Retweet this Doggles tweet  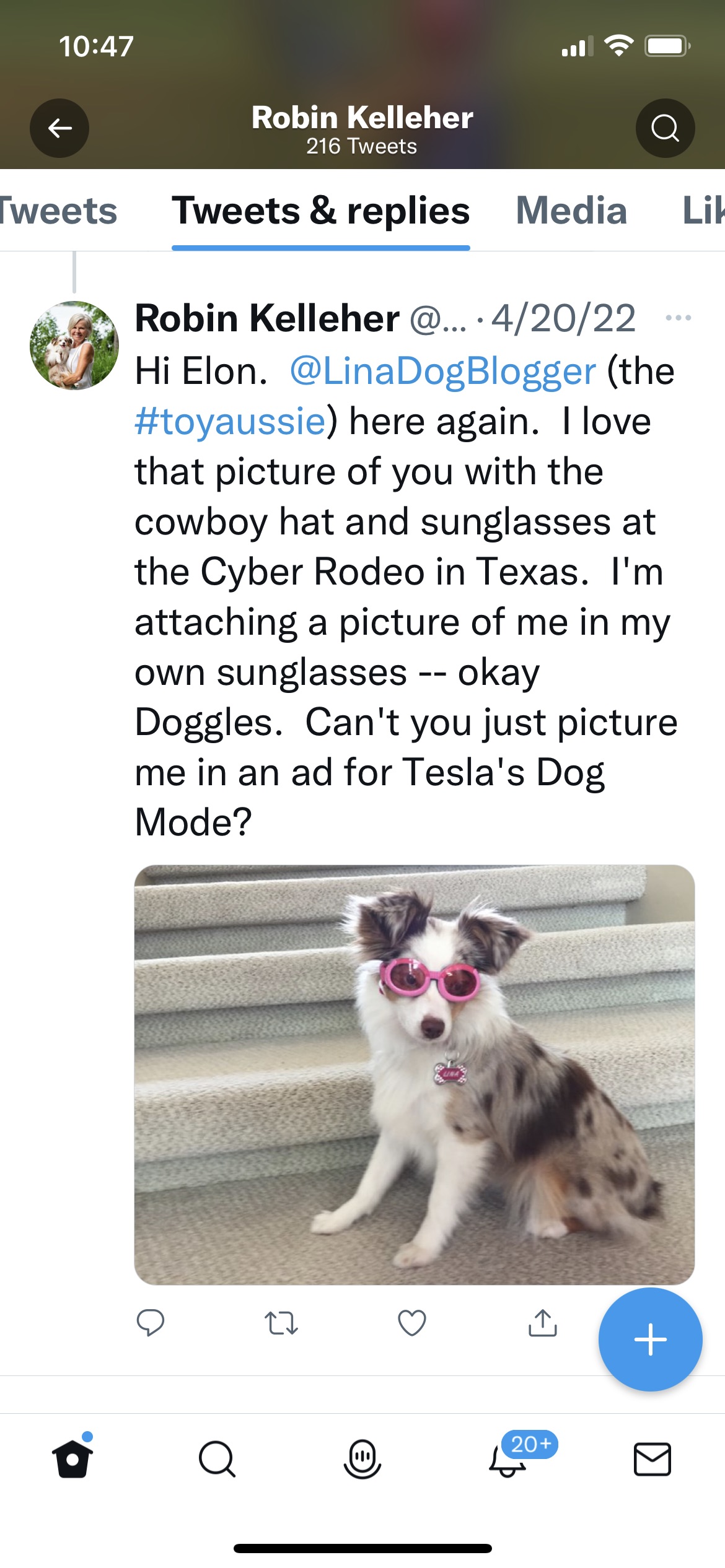pos(281,1323)
